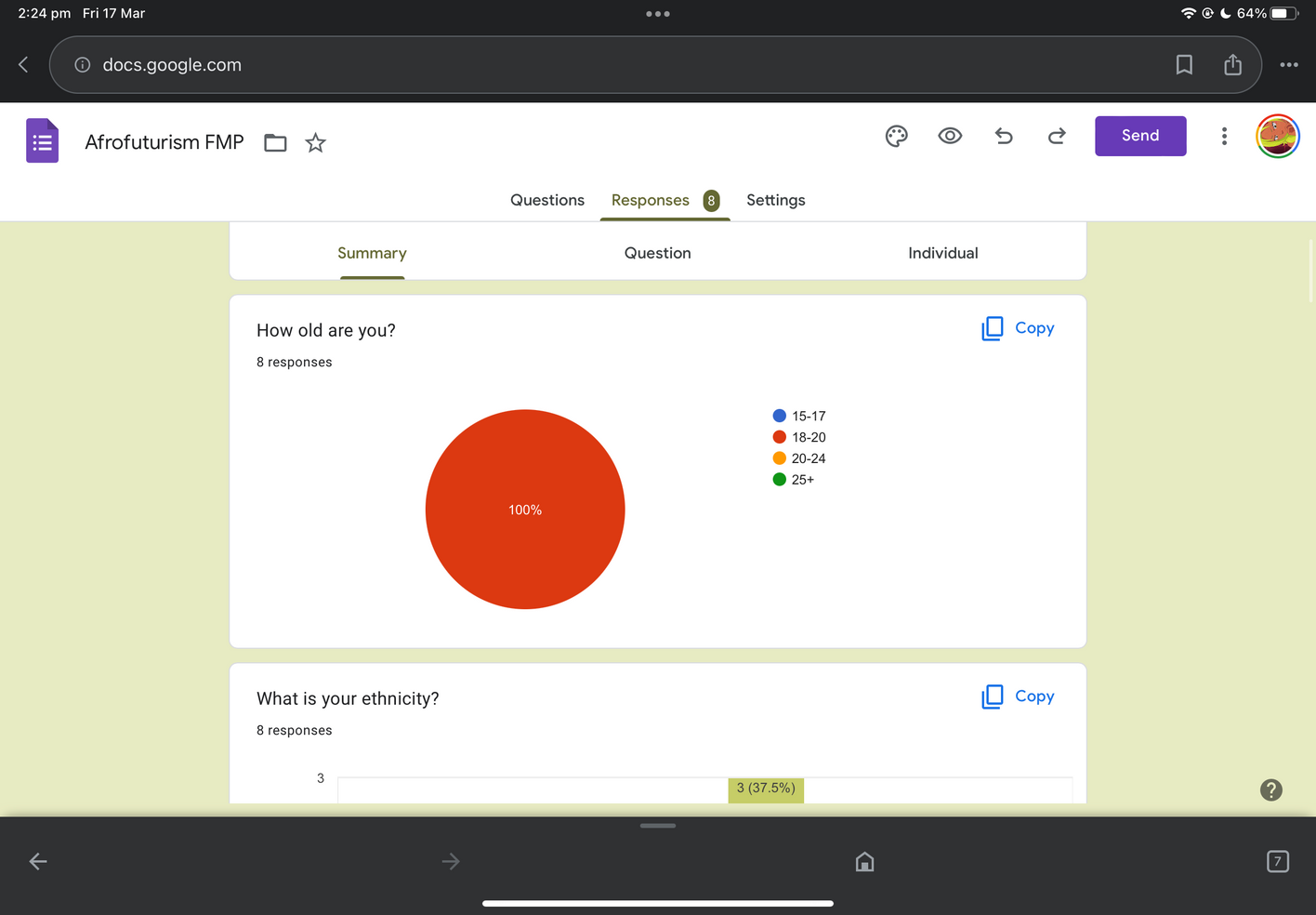Move form to folder icon
The width and height of the screenshot is (1316, 915).
275,143
